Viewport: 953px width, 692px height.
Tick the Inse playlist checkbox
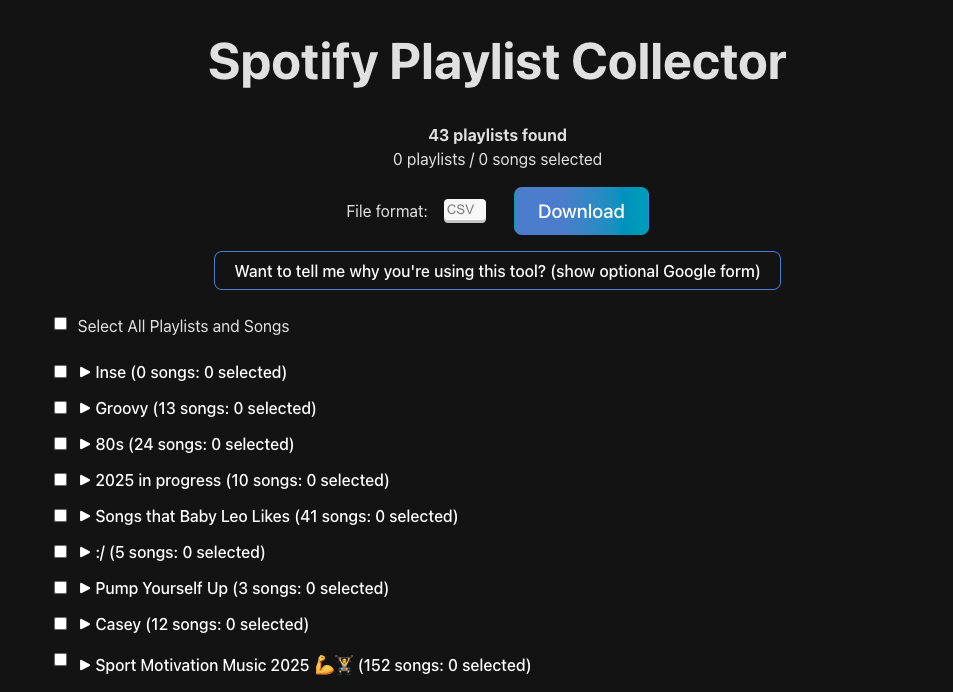pyautogui.click(x=60, y=371)
